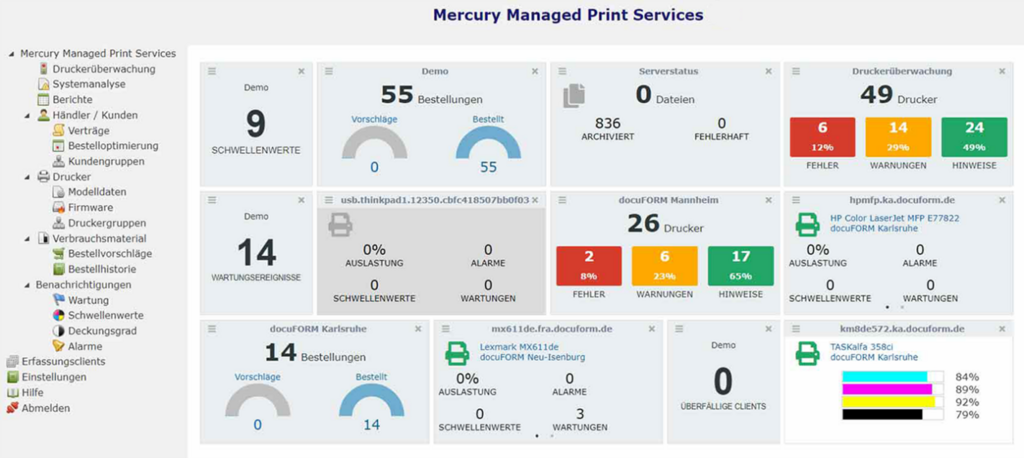Click the green printer icon for Lexmark MX611de
Image resolution: width=1024 pixels, height=458 pixels.
456,352
